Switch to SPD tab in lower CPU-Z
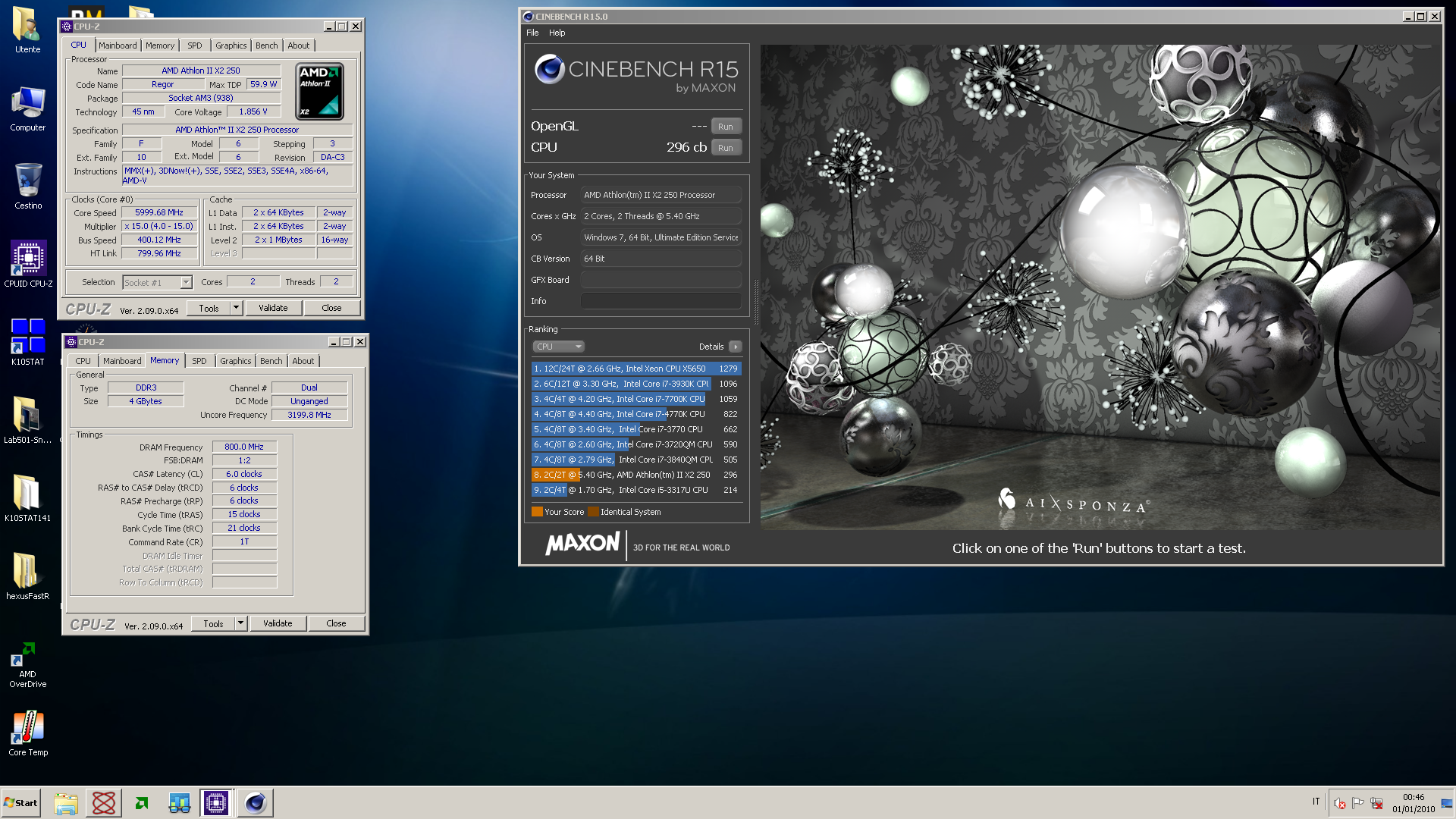The width and height of the screenshot is (1456, 819). [x=199, y=361]
